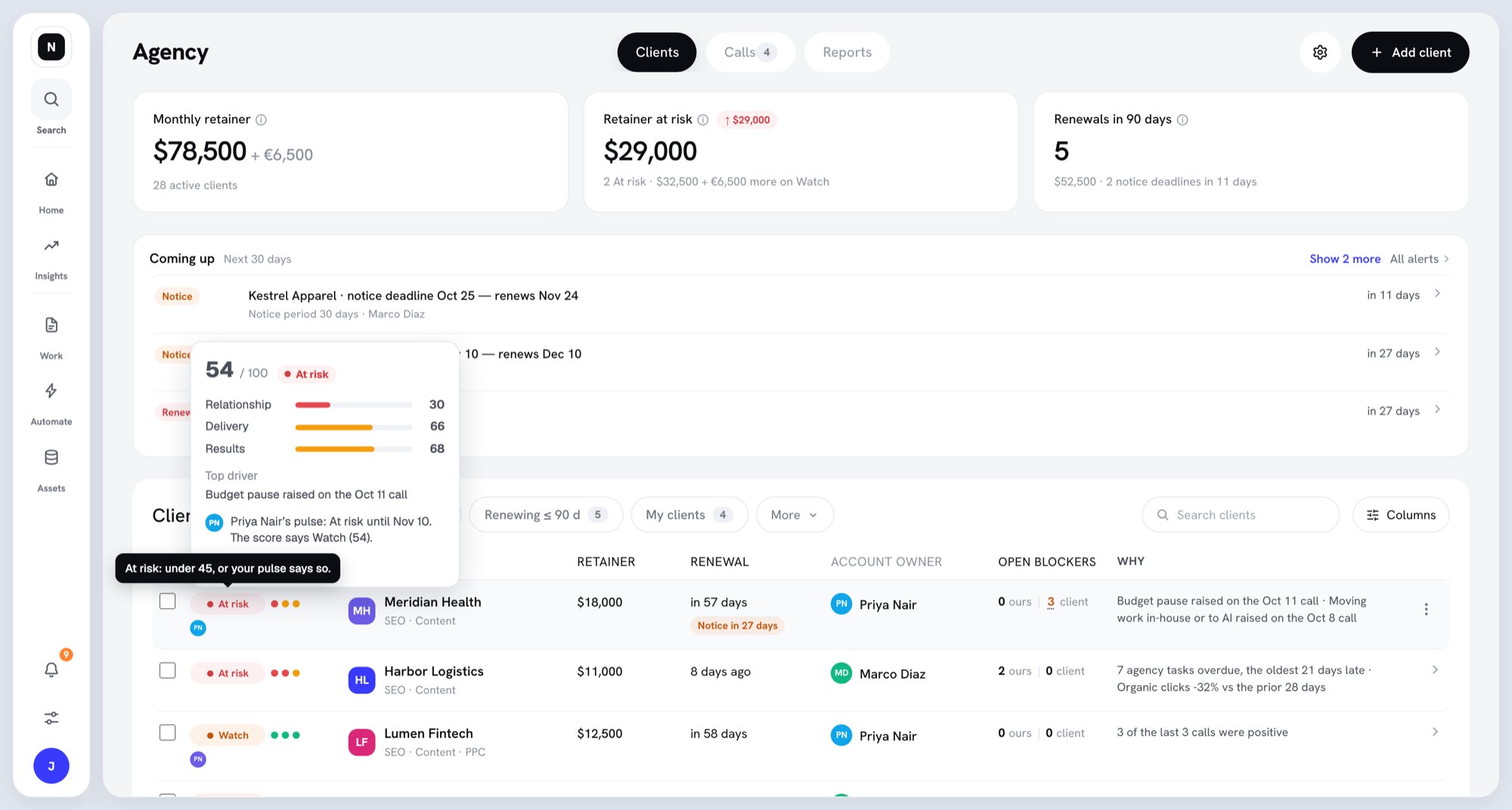1512x810 pixels.
Task: Open the Search icon in sidebar
Action: tap(51, 99)
